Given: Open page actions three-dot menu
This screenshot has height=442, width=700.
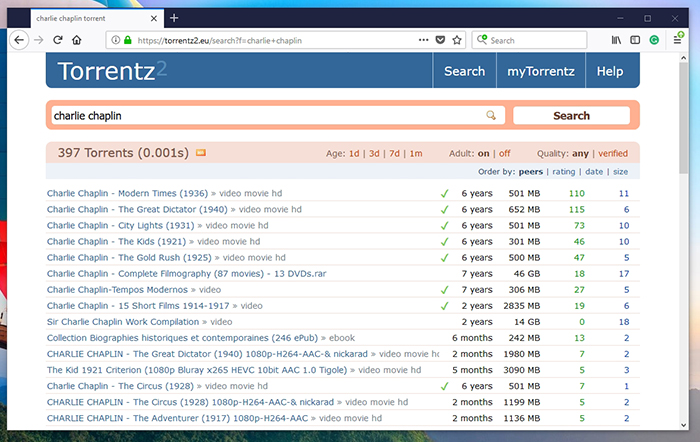Looking at the screenshot, I should click(424, 40).
